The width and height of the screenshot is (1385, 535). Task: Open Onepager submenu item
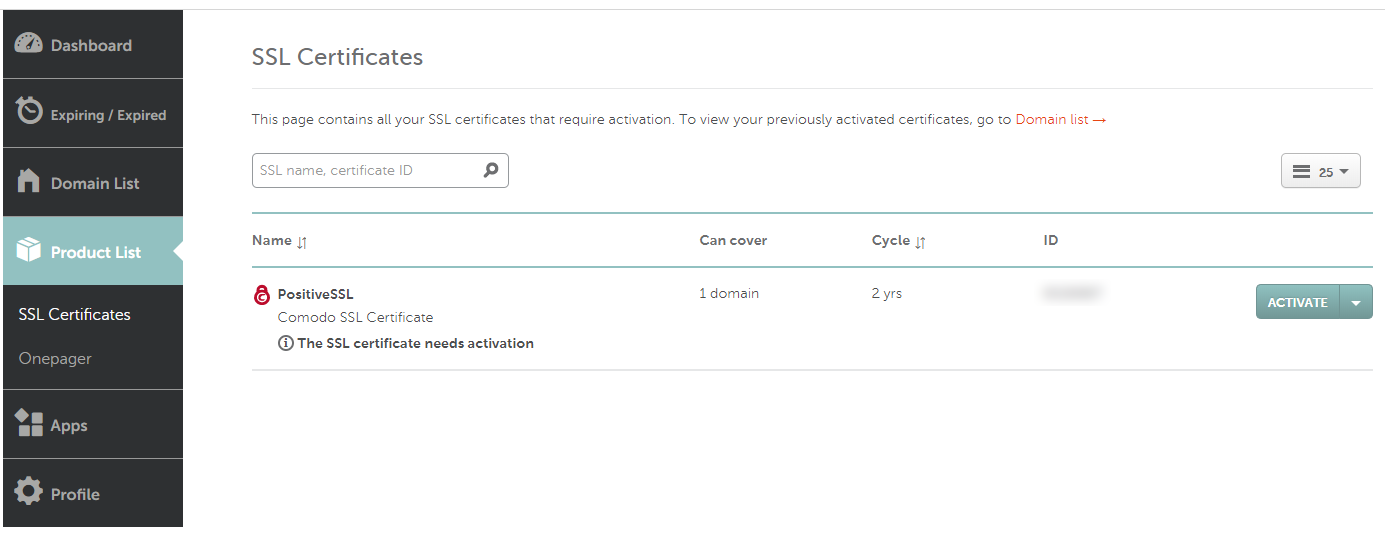coord(55,358)
